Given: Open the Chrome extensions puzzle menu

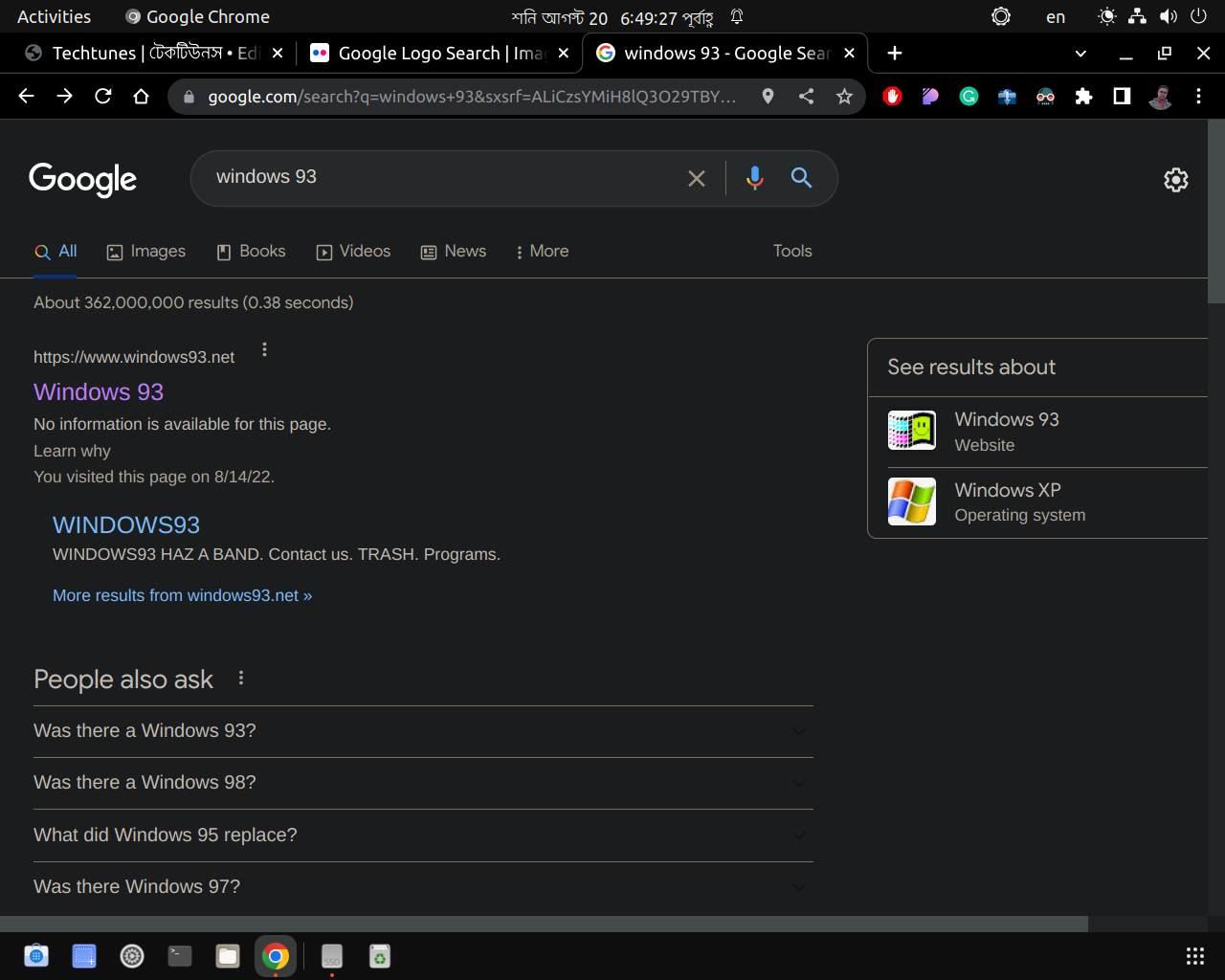Looking at the screenshot, I should point(1083,96).
